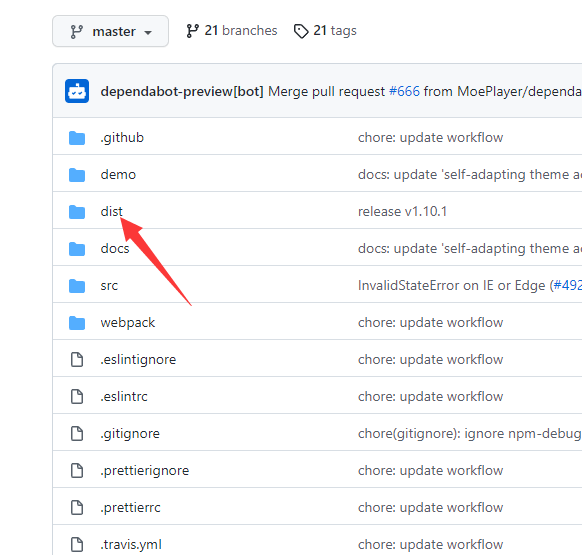
Task: Open the dist folder
Action: (111, 212)
